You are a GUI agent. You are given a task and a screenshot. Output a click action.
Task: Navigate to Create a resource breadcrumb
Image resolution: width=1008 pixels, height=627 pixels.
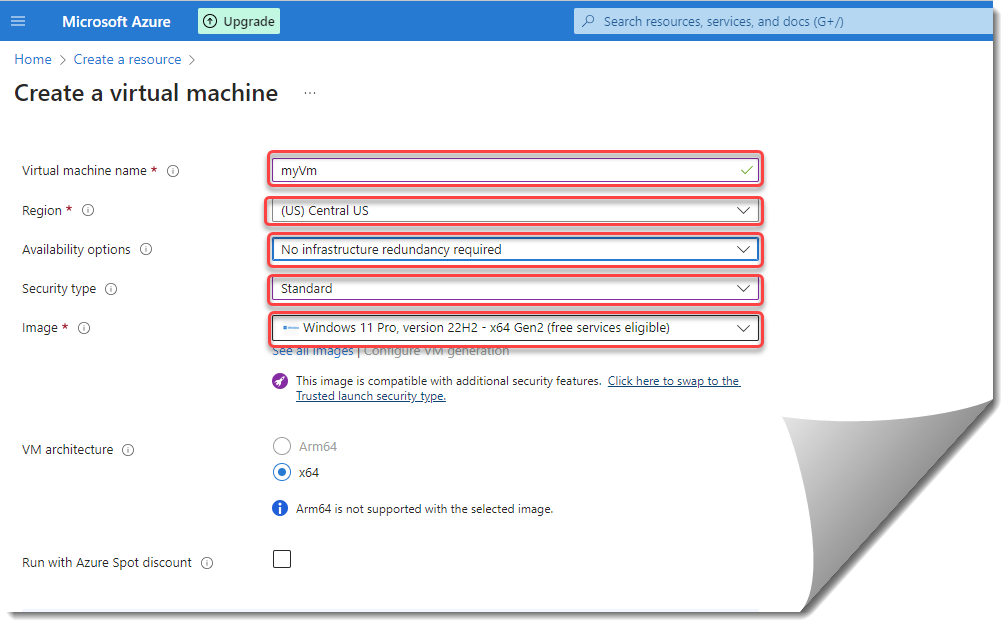pos(127,59)
